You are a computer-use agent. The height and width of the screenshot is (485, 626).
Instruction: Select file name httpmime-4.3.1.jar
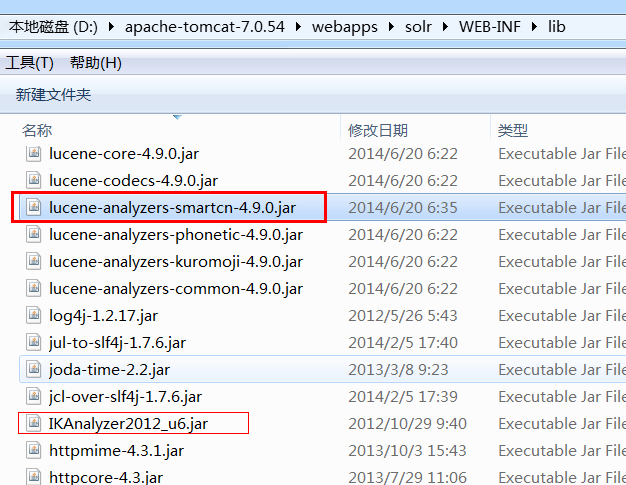(x=117, y=451)
